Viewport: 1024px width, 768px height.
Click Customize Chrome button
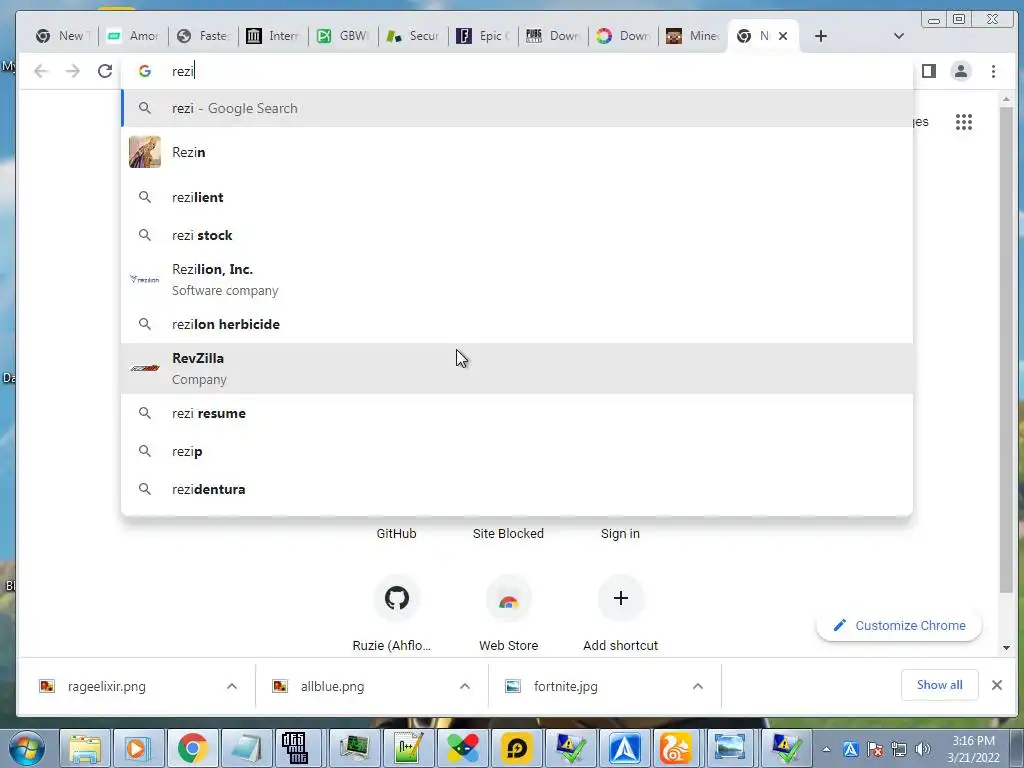click(899, 626)
